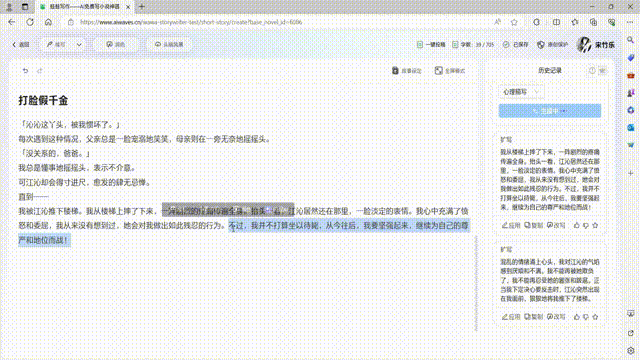
Task: Click the undo arrow in the editor
Action: pos(25,71)
